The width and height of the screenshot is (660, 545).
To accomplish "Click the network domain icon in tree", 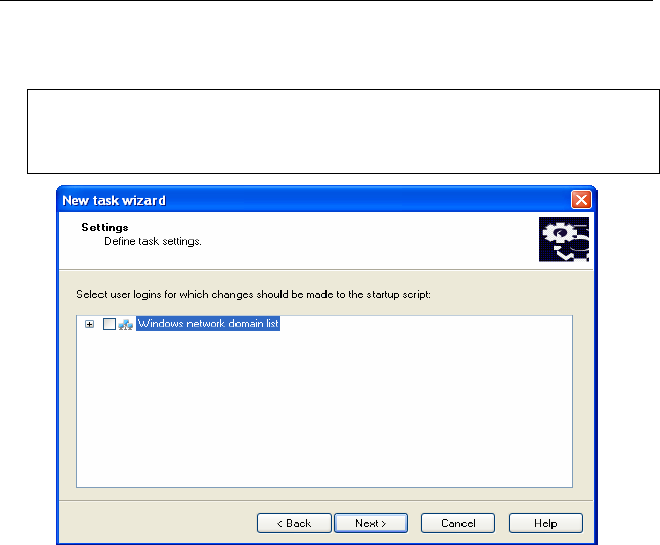I will click(x=125, y=324).
